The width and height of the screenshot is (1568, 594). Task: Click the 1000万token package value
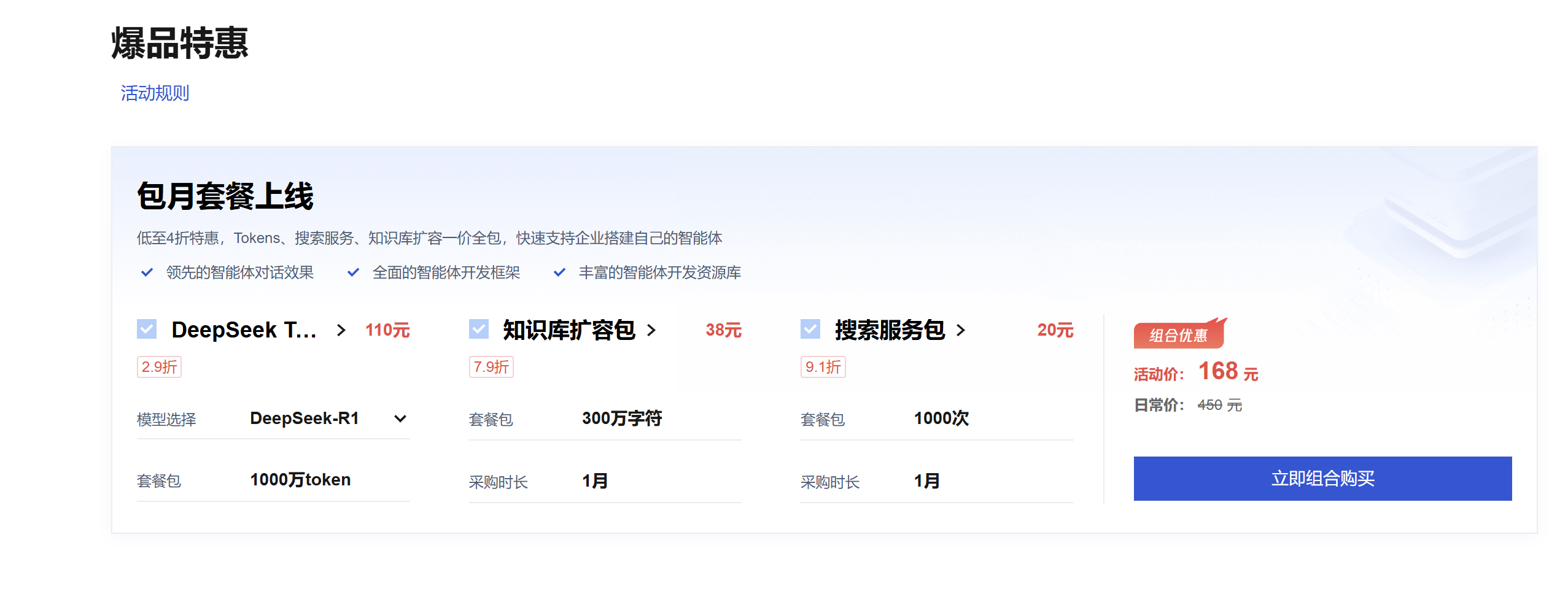300,480
